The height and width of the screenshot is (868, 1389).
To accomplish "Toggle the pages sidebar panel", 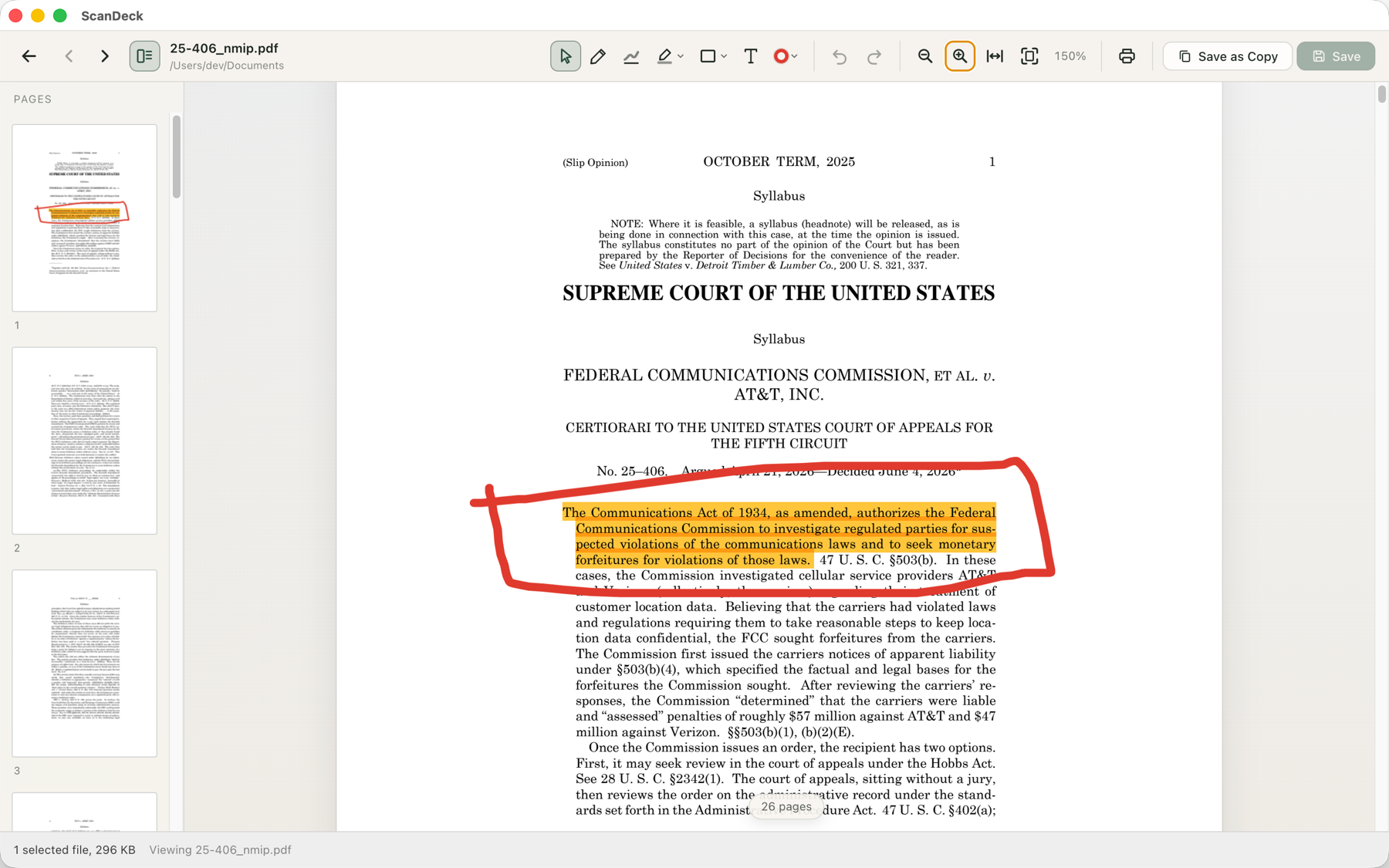I will (x=144, y=56).
